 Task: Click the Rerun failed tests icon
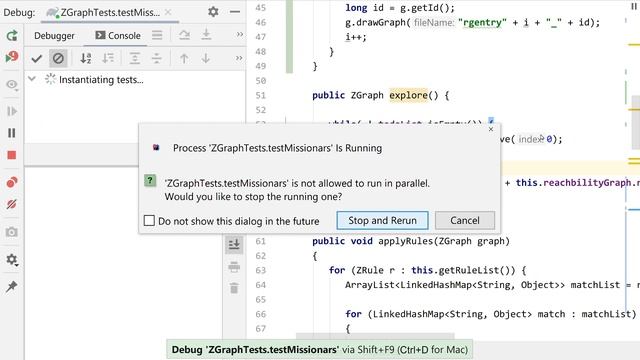click(x=11, y=57)
